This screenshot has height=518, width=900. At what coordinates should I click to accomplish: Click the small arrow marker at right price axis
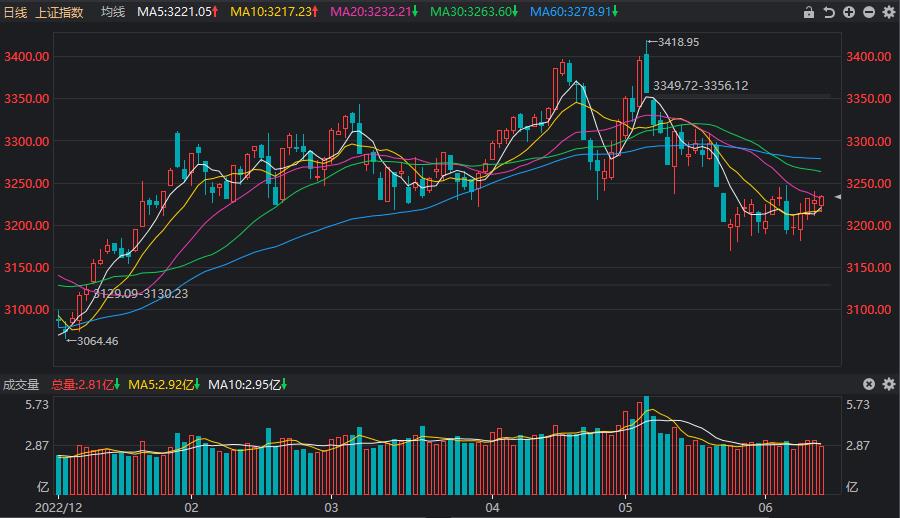(838, 198)
